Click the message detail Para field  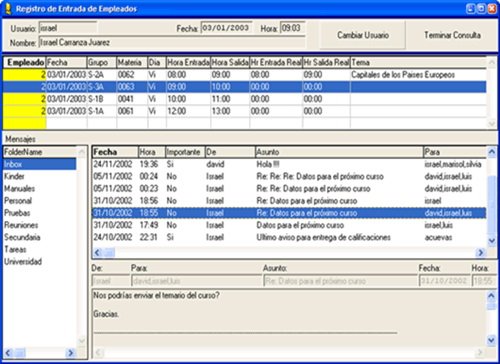[x=196, y=281]
